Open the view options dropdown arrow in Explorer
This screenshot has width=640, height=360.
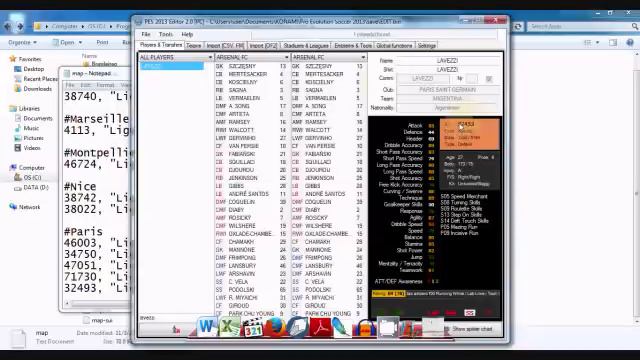click(x=598, y=42)
